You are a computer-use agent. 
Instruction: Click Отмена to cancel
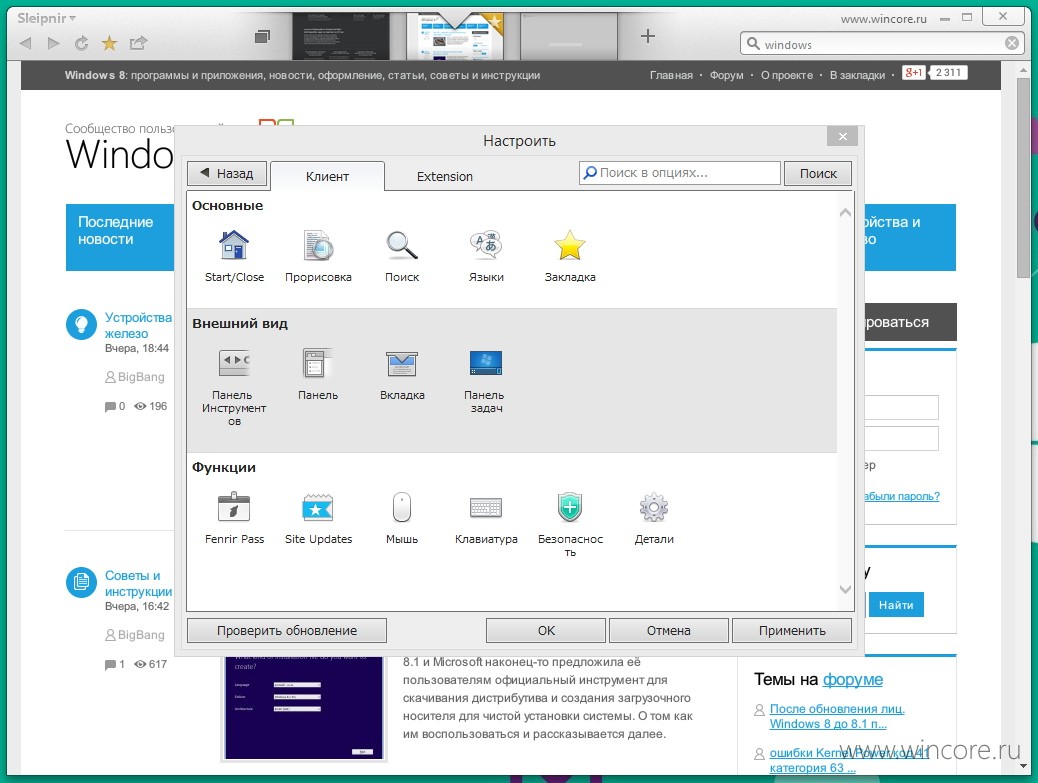pyautogui.click(x=669, y=630)
